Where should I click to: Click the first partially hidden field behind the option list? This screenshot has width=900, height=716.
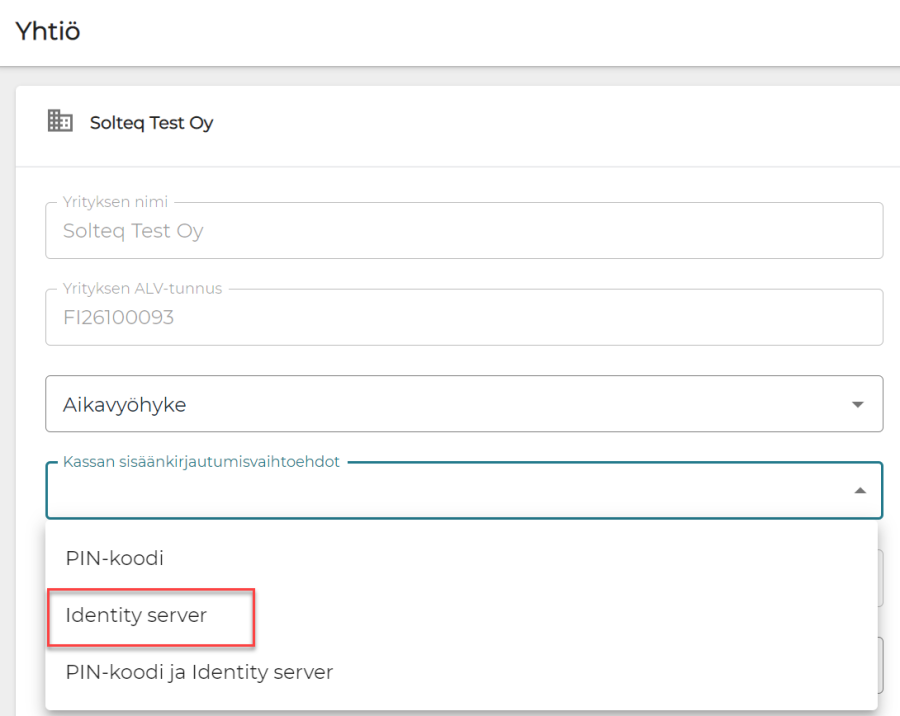tap(880, 577)
